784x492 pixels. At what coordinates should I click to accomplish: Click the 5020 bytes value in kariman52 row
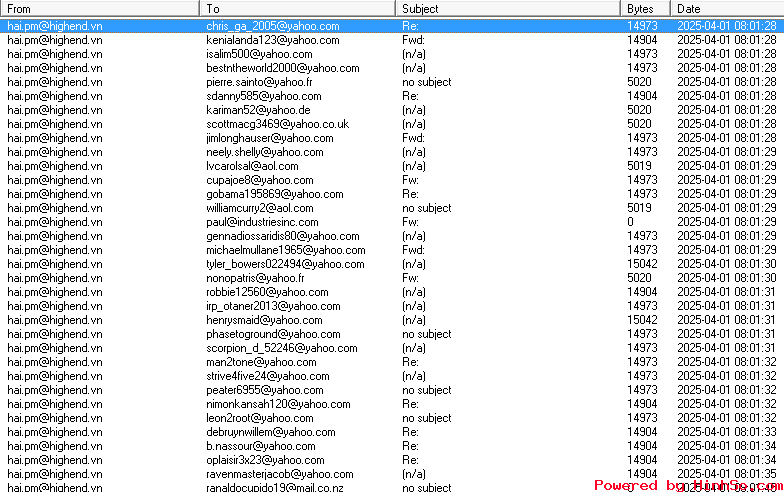(x=639, y=110)
